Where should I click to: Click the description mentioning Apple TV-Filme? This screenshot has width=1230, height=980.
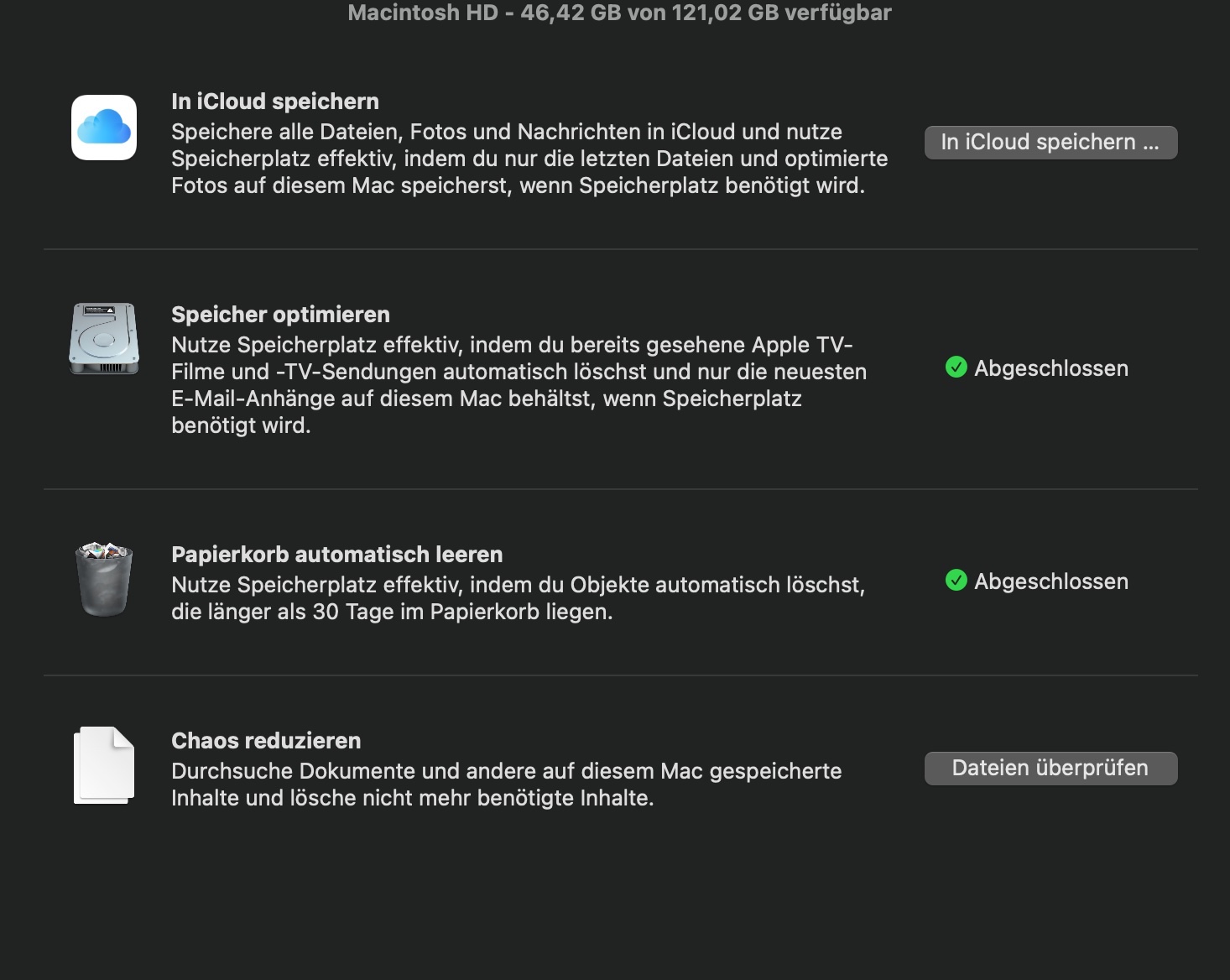[519, 385]
